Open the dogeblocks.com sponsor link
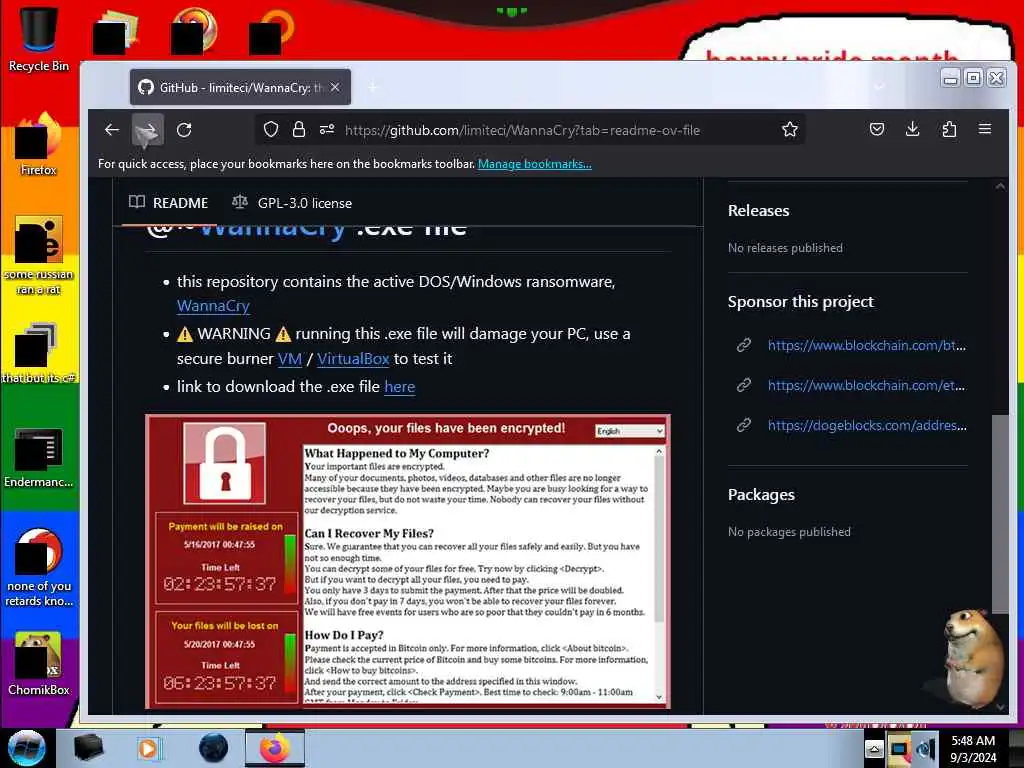This screenshot has width=1024, height=768. click(867, 425)
